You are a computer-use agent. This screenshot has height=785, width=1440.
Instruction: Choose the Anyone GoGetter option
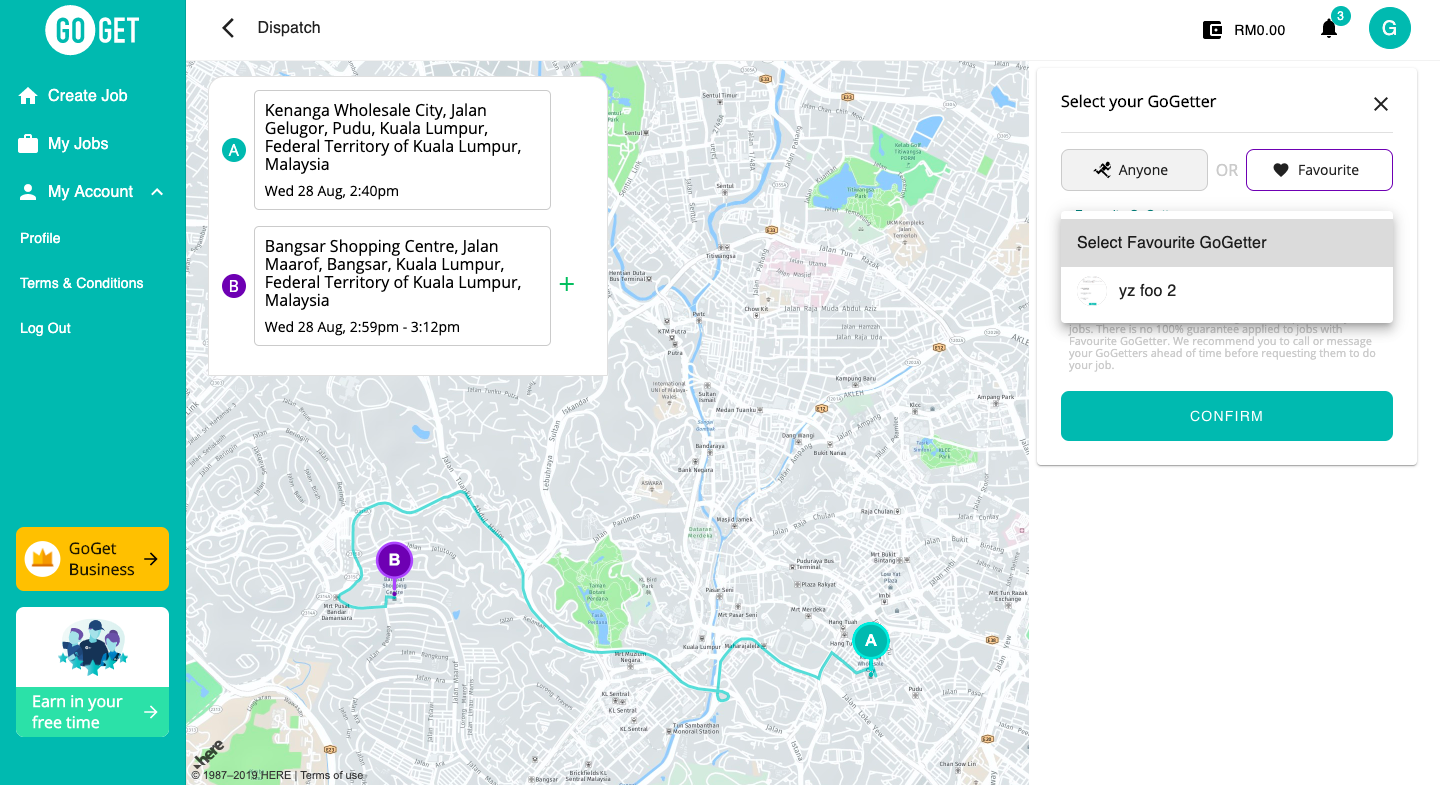point(1133,170)
